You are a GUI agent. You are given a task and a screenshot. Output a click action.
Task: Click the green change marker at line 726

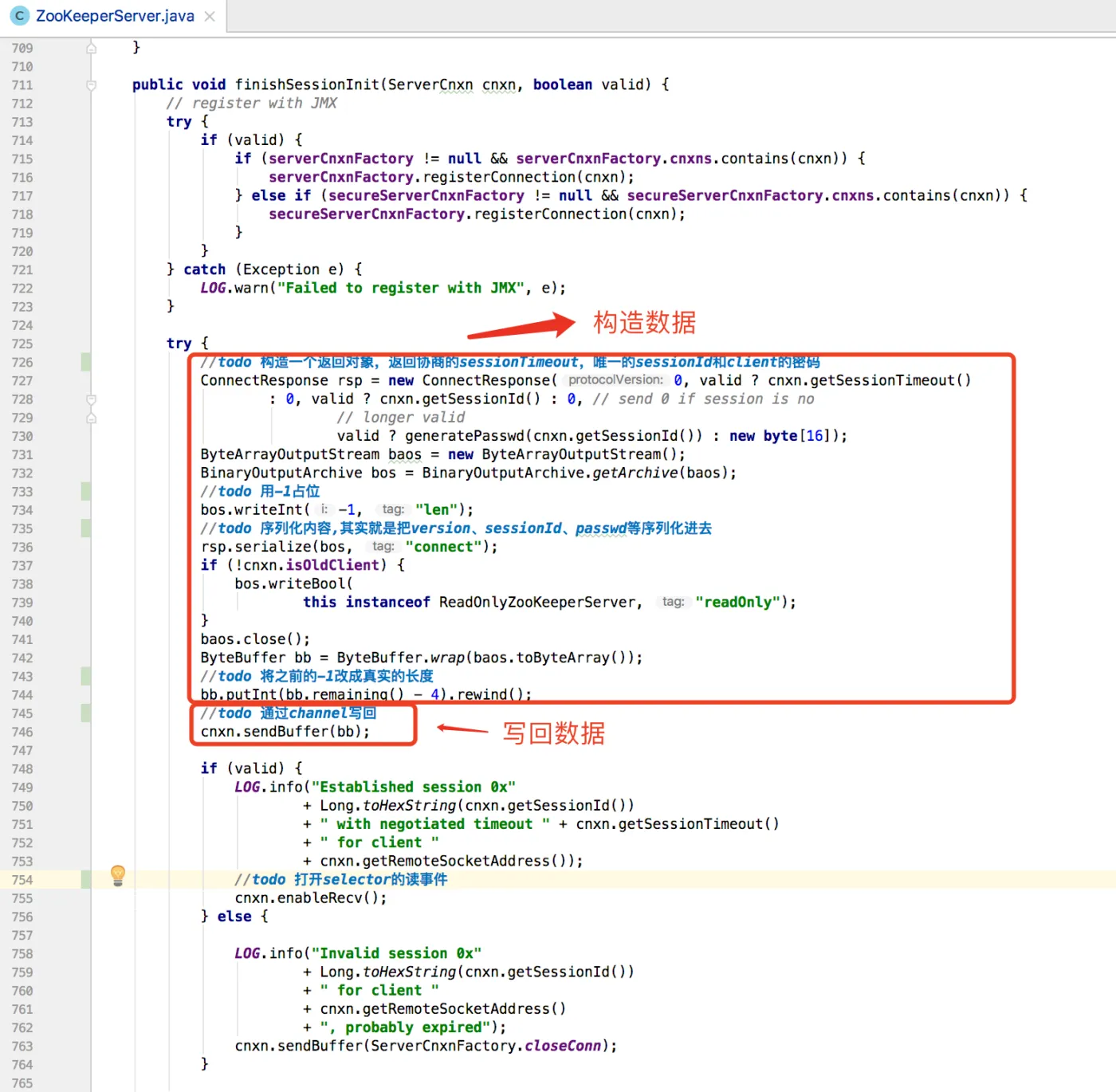click(x=85, y=363)
